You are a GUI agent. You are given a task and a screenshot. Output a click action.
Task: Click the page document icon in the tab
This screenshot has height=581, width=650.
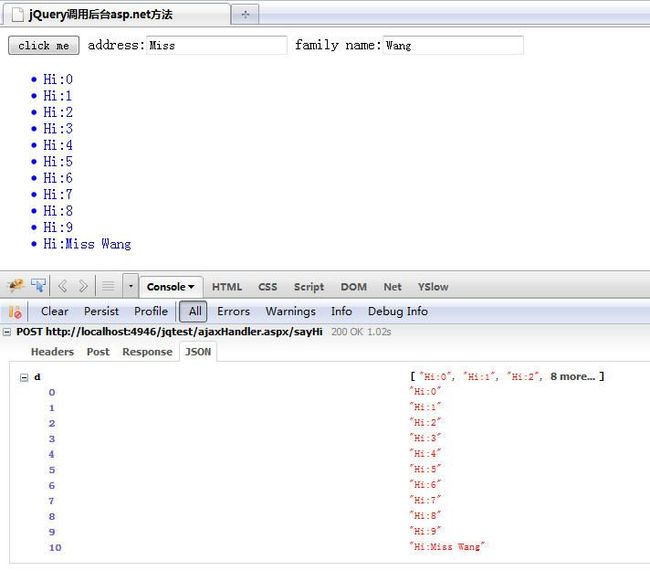click(17, 15)
